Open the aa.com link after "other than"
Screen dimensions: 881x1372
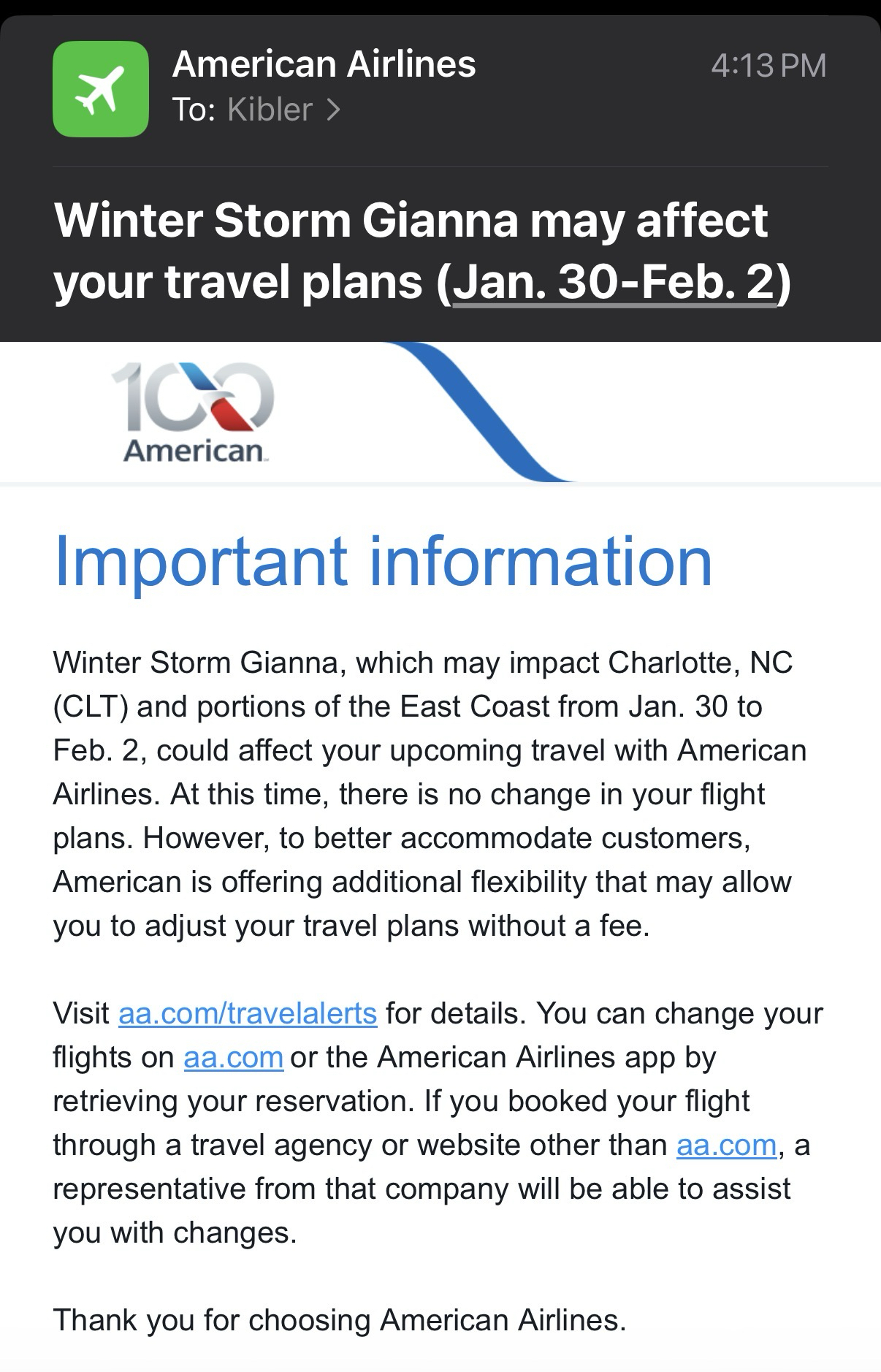[726, 1145]
